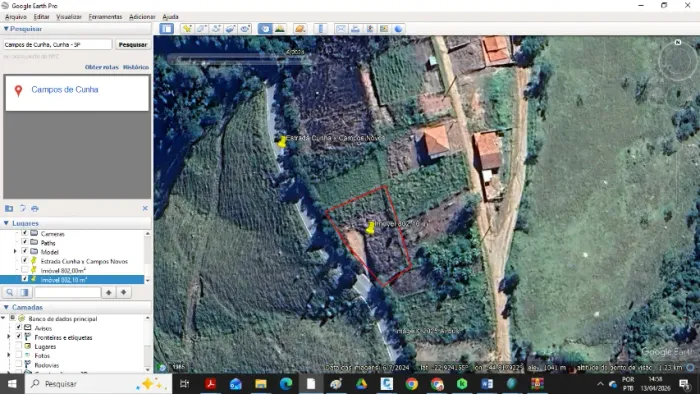Select the Add Polygon tool
This screenshot has height=394, width=700.
(201, 29)
